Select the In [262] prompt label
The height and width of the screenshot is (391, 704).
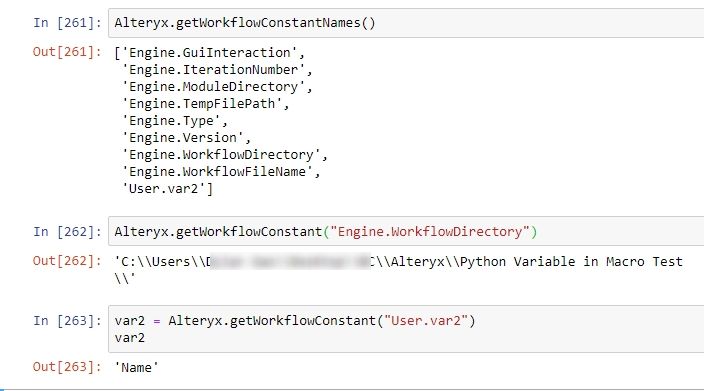click(67, 232)
